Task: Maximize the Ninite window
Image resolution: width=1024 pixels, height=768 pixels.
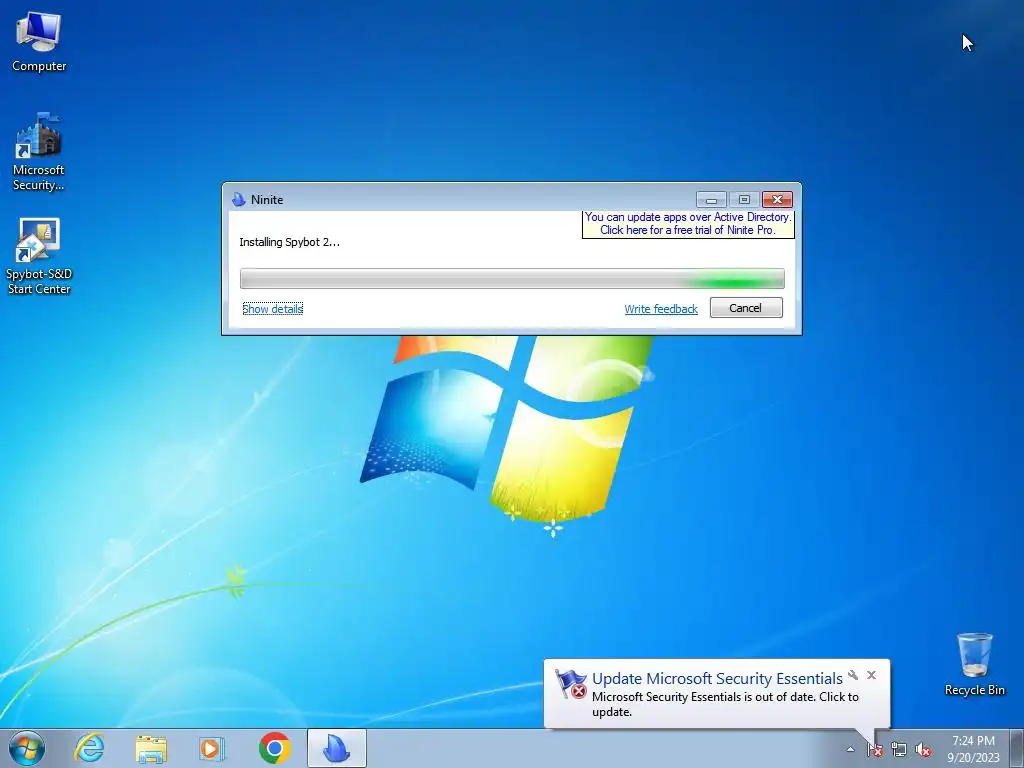Action: click(x=744, y=199)
